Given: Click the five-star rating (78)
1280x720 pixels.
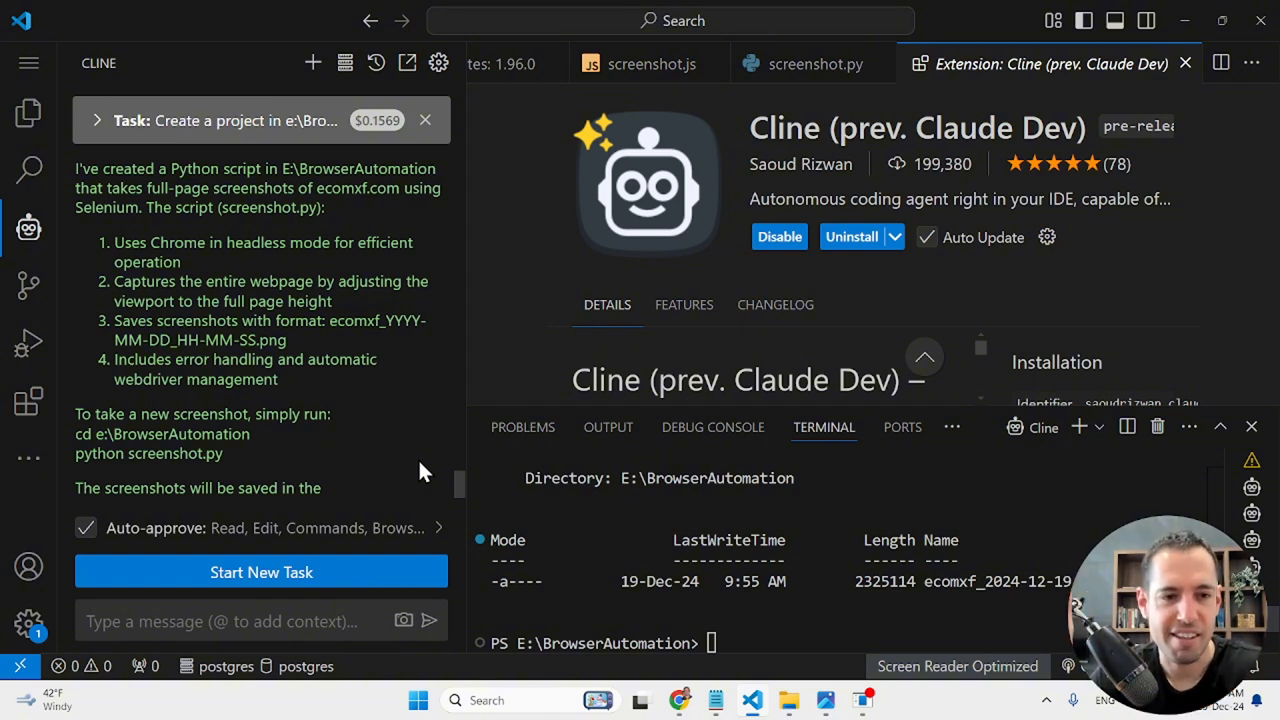Looking at the screenshot, I should pos(1068,164).
